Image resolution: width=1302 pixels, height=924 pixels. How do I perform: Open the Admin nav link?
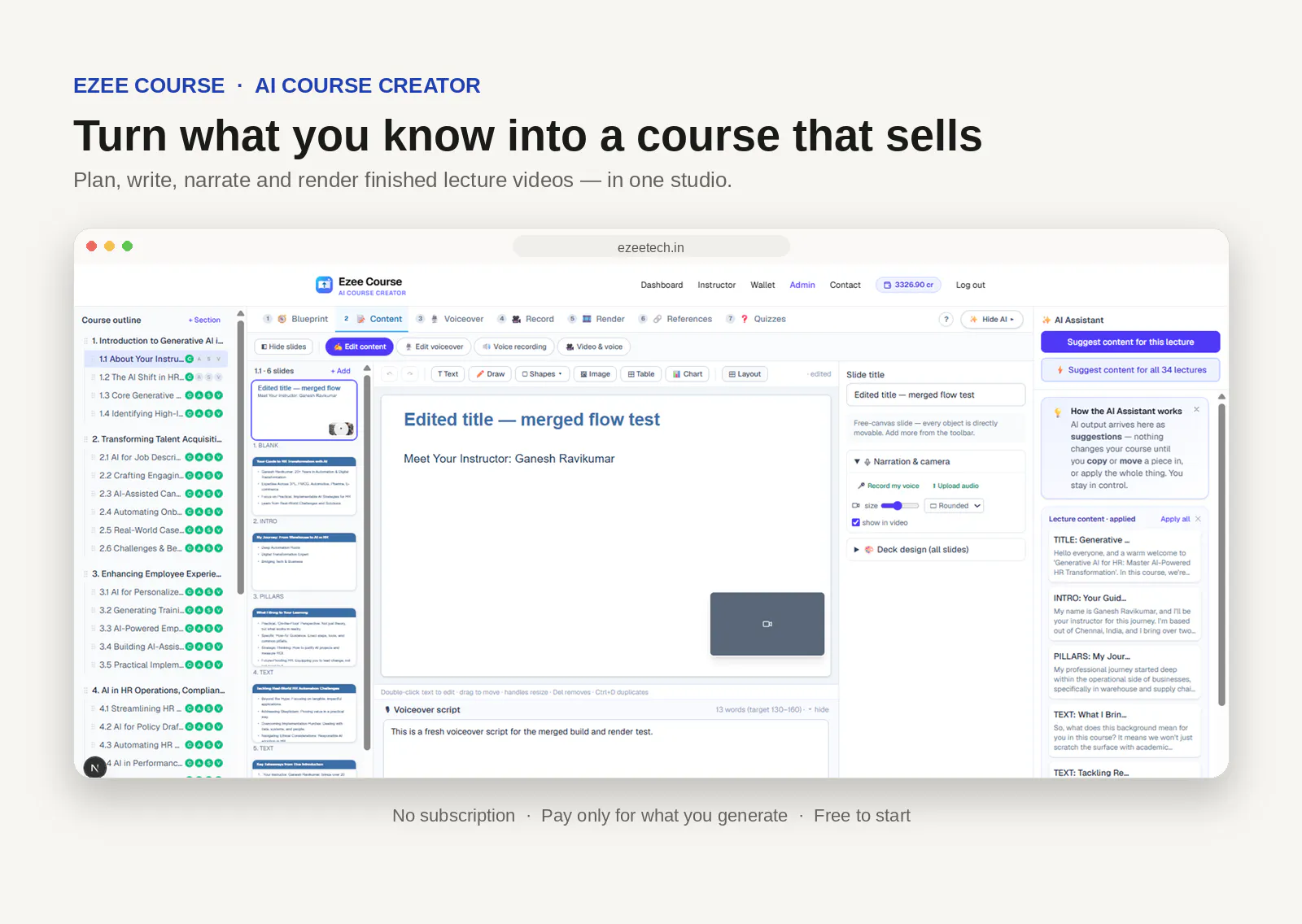click(x=802, y=285)
